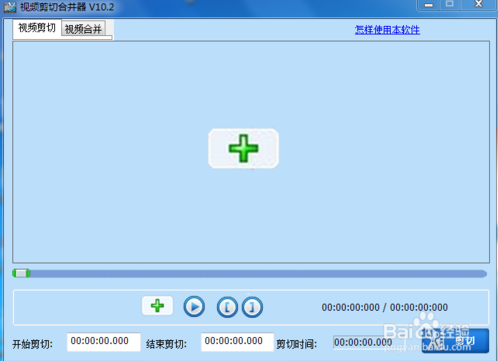
Task: Set cut start with the left bracket button
Action: [227, 307]
